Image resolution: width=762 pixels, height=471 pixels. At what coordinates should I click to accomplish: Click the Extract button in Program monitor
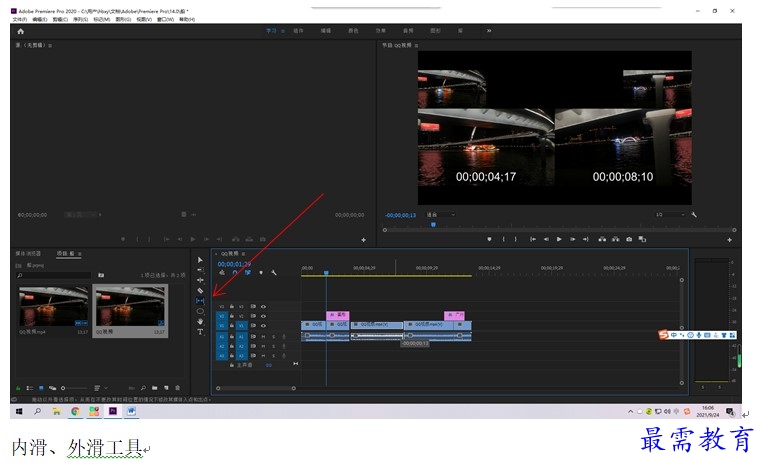pyautogui.click(x=616, y=239)
